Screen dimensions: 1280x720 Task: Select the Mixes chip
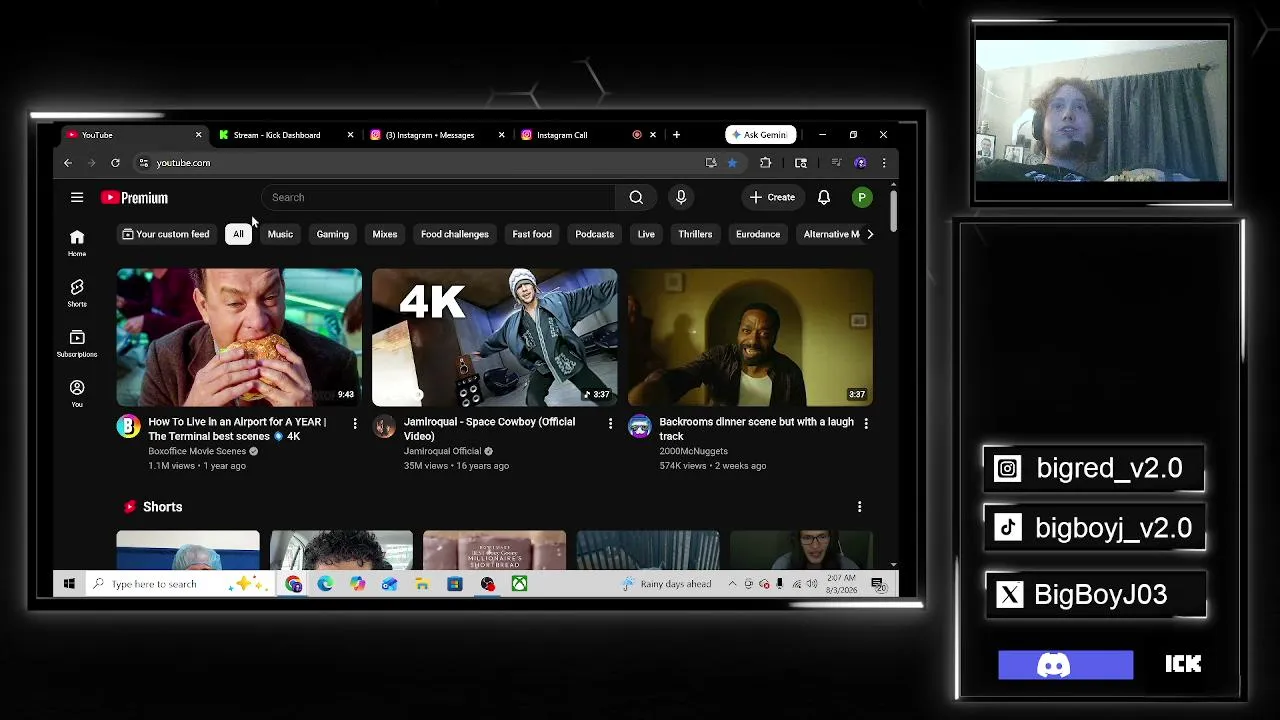tap(385, 234)
